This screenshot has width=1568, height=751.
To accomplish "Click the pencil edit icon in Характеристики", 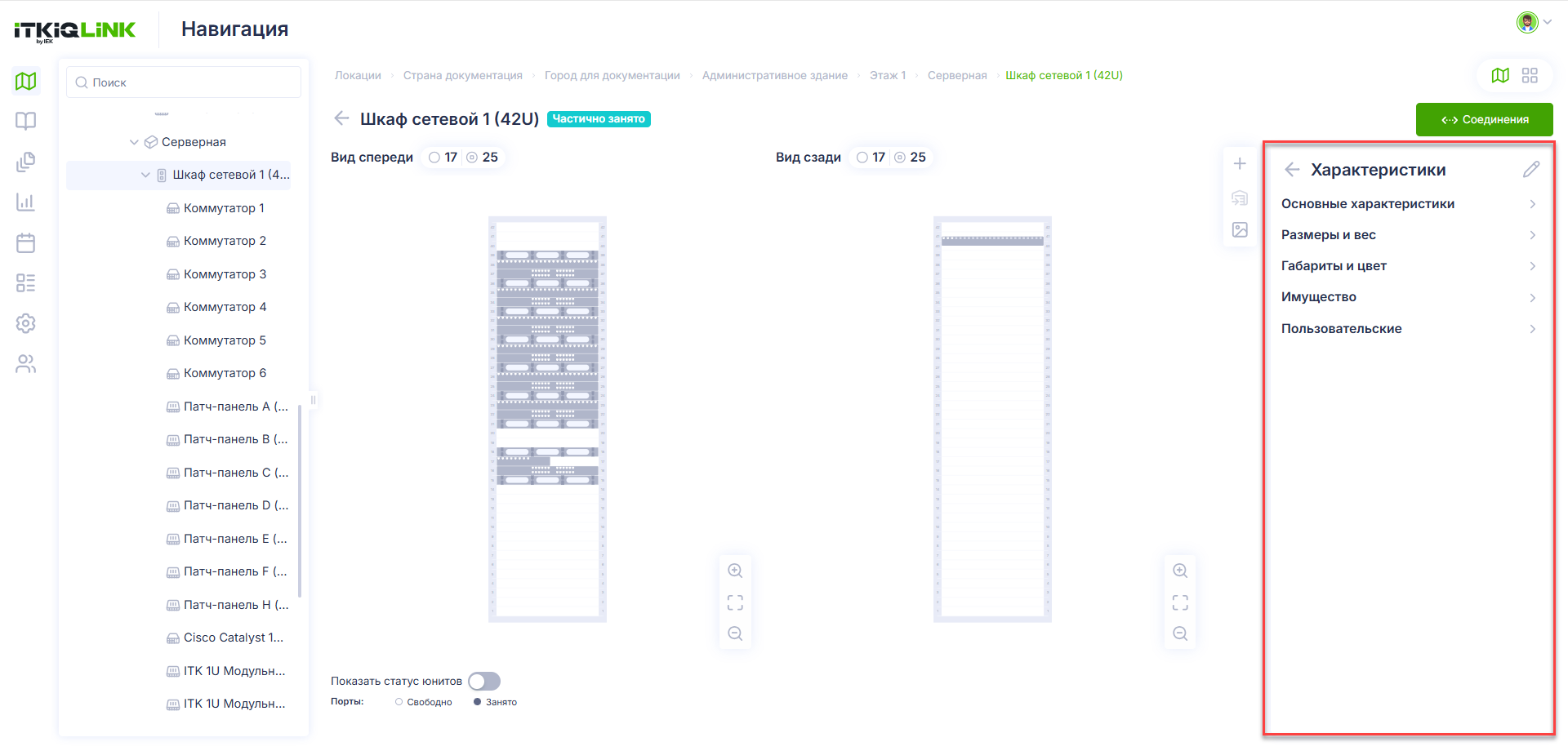I will pos(1531,169).
